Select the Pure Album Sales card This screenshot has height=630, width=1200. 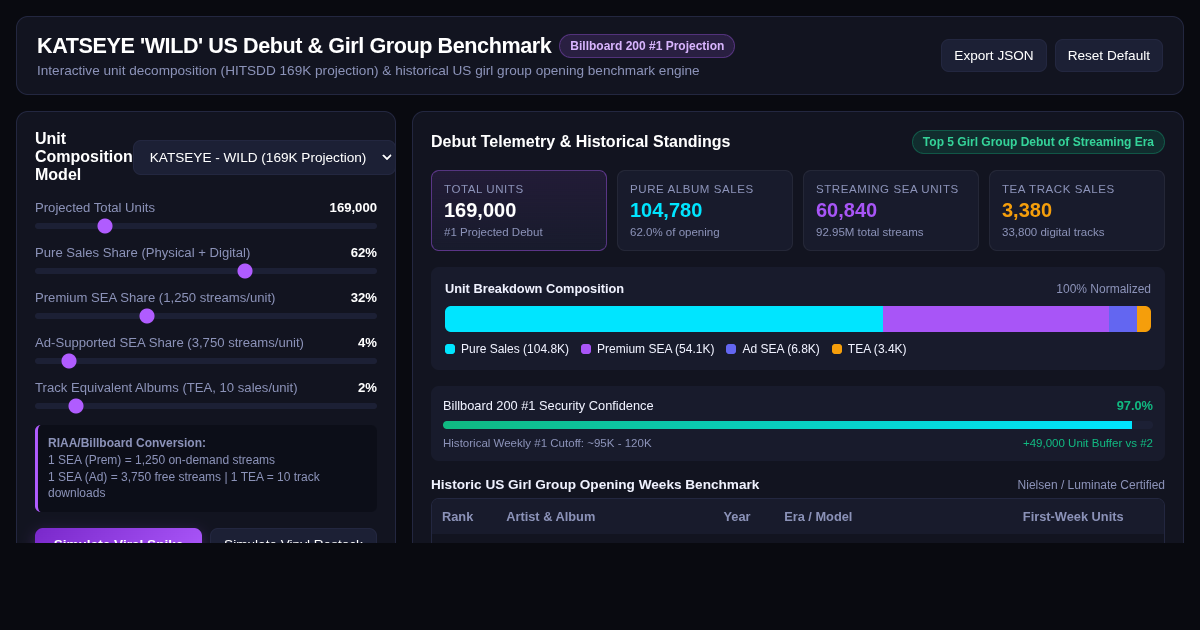[x=705, y=210]
